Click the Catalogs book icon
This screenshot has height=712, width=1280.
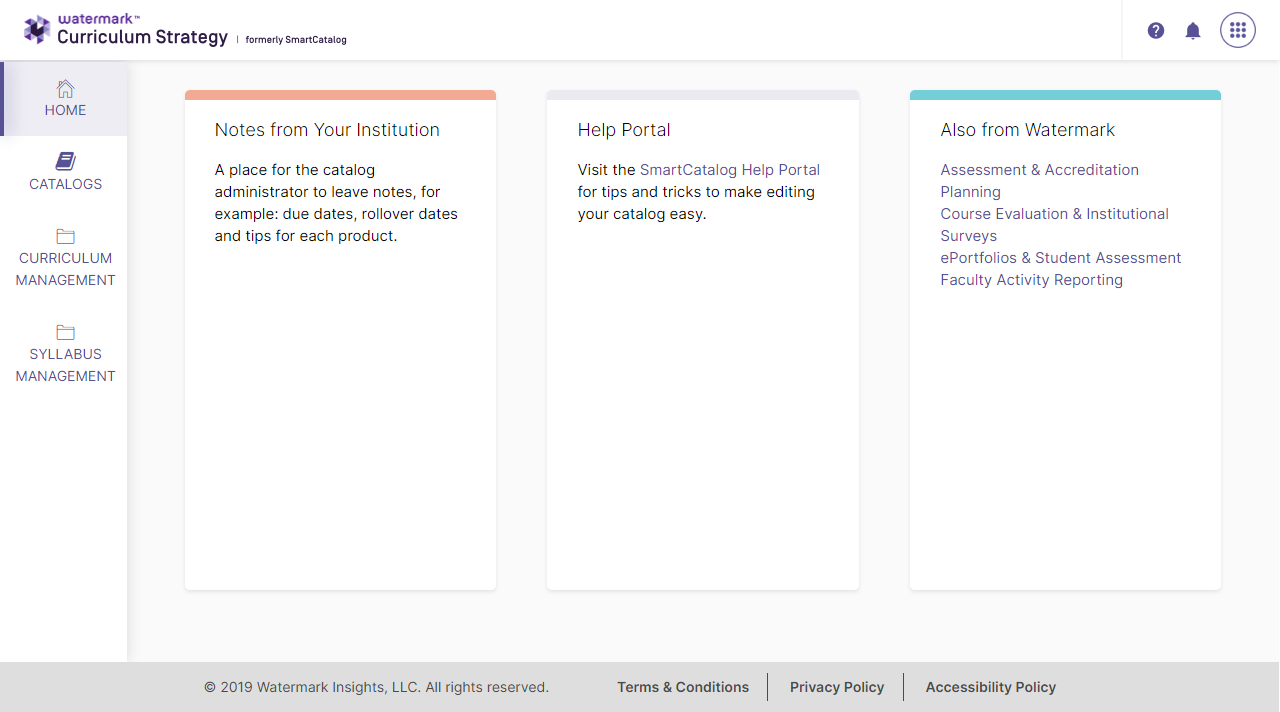[65, 161]
